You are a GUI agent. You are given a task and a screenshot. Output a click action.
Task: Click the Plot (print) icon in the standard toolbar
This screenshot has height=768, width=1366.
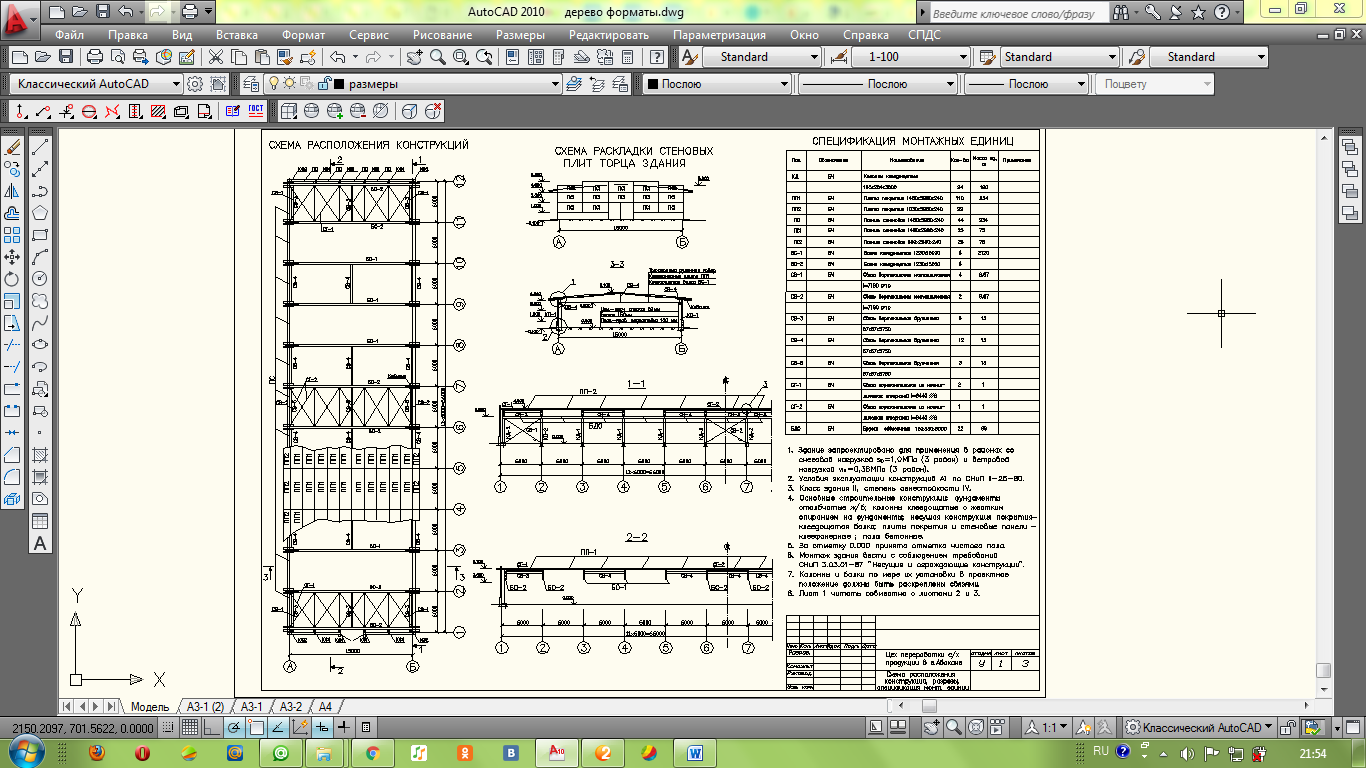[x=94, y=57]
